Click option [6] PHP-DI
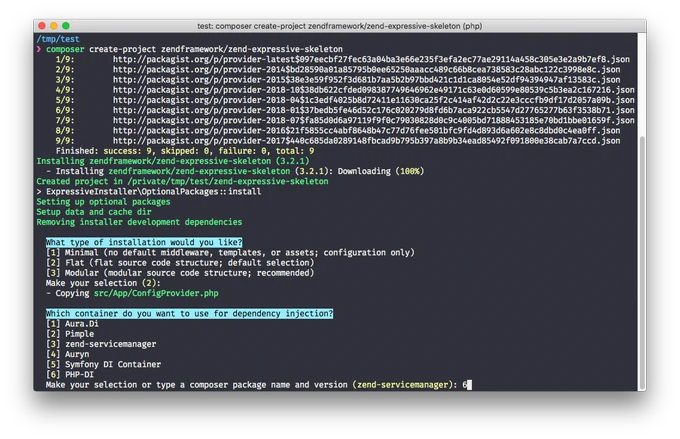This screenshot has width=680, height=439. click(x=70, y=375)
